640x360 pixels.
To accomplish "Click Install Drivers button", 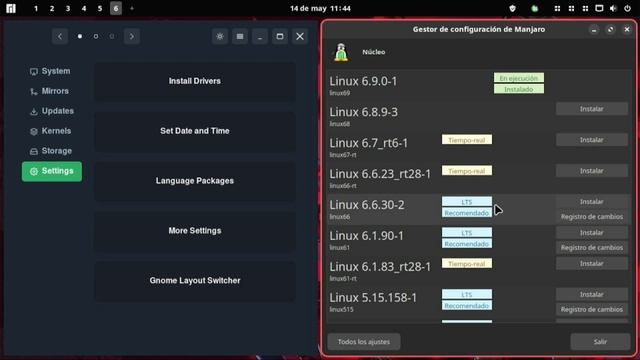I will 195,81.
